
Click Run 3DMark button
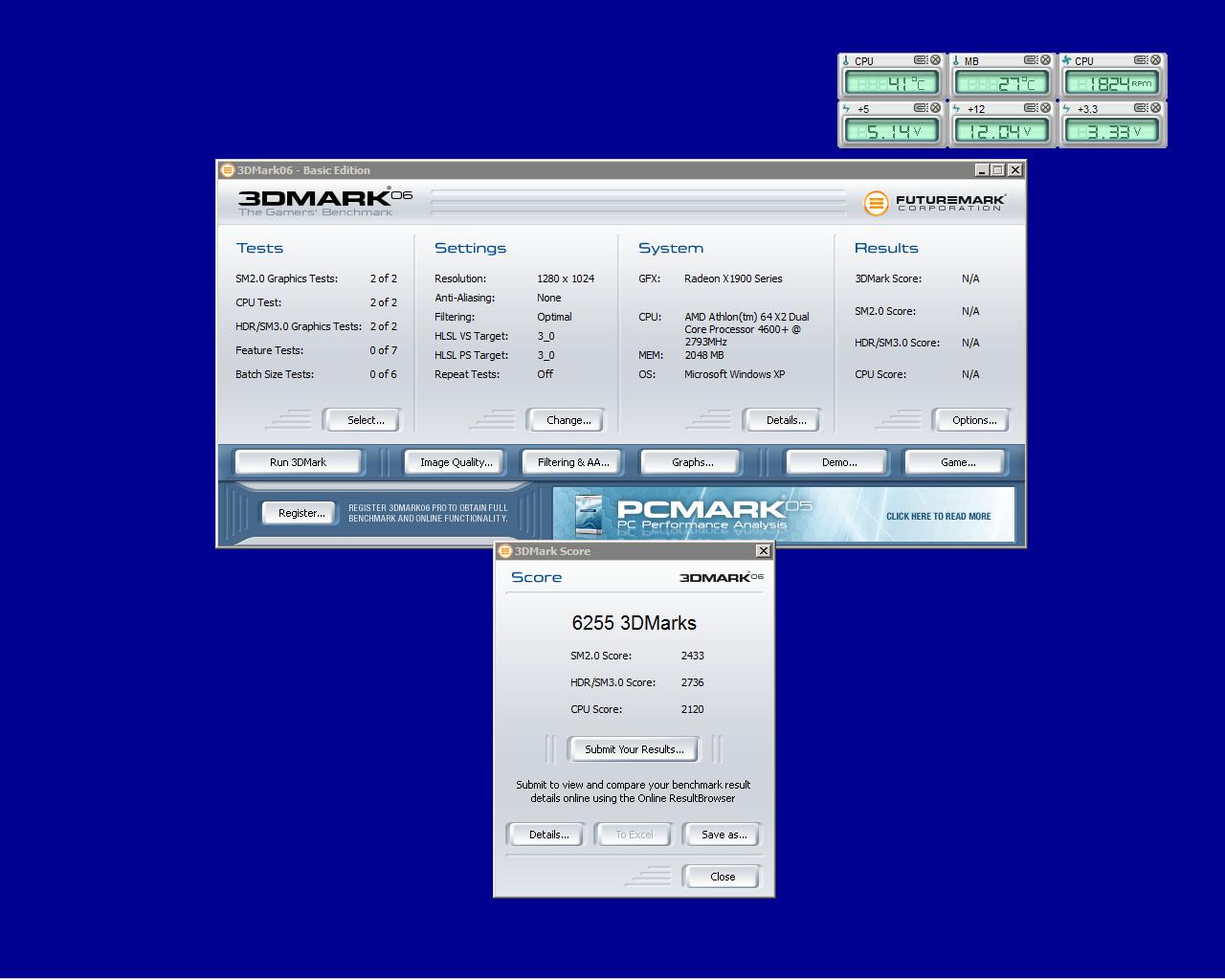(298, 462)
